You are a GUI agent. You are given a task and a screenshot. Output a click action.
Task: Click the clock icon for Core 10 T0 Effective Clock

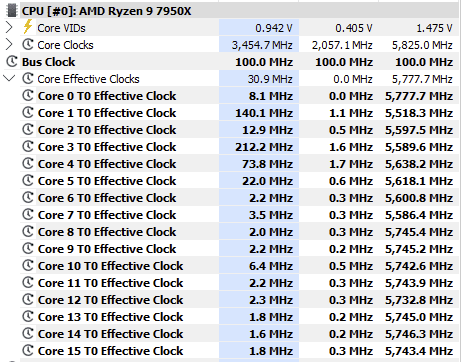coord(28,265)
